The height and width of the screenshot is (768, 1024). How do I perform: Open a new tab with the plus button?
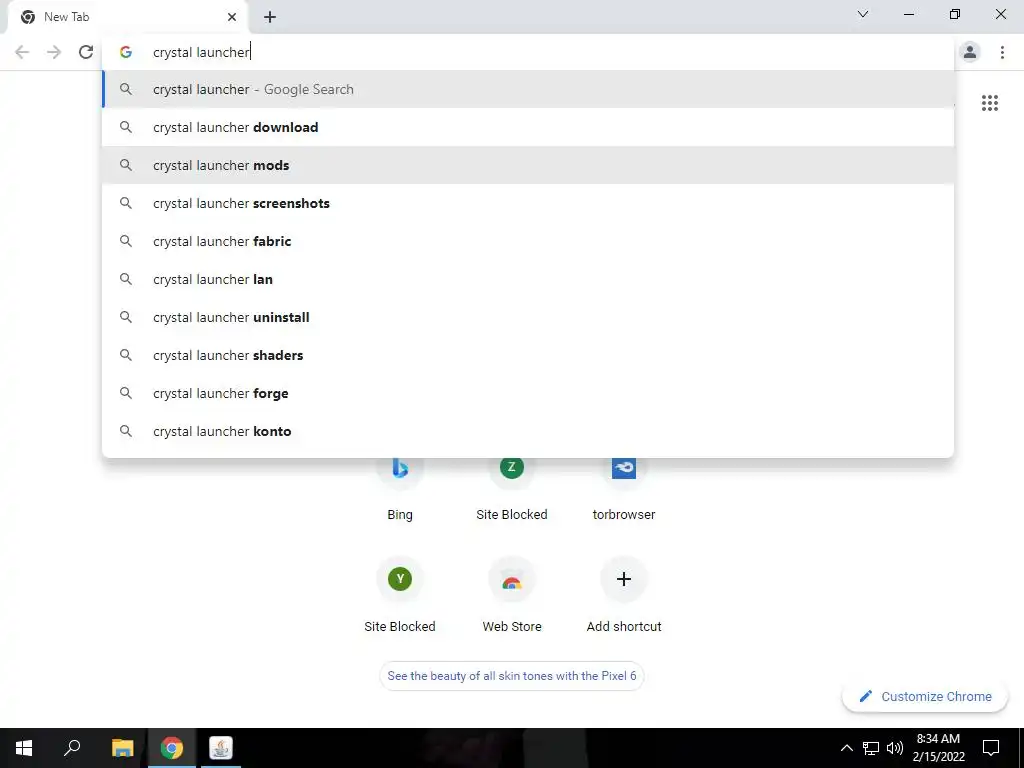point(270,17)
